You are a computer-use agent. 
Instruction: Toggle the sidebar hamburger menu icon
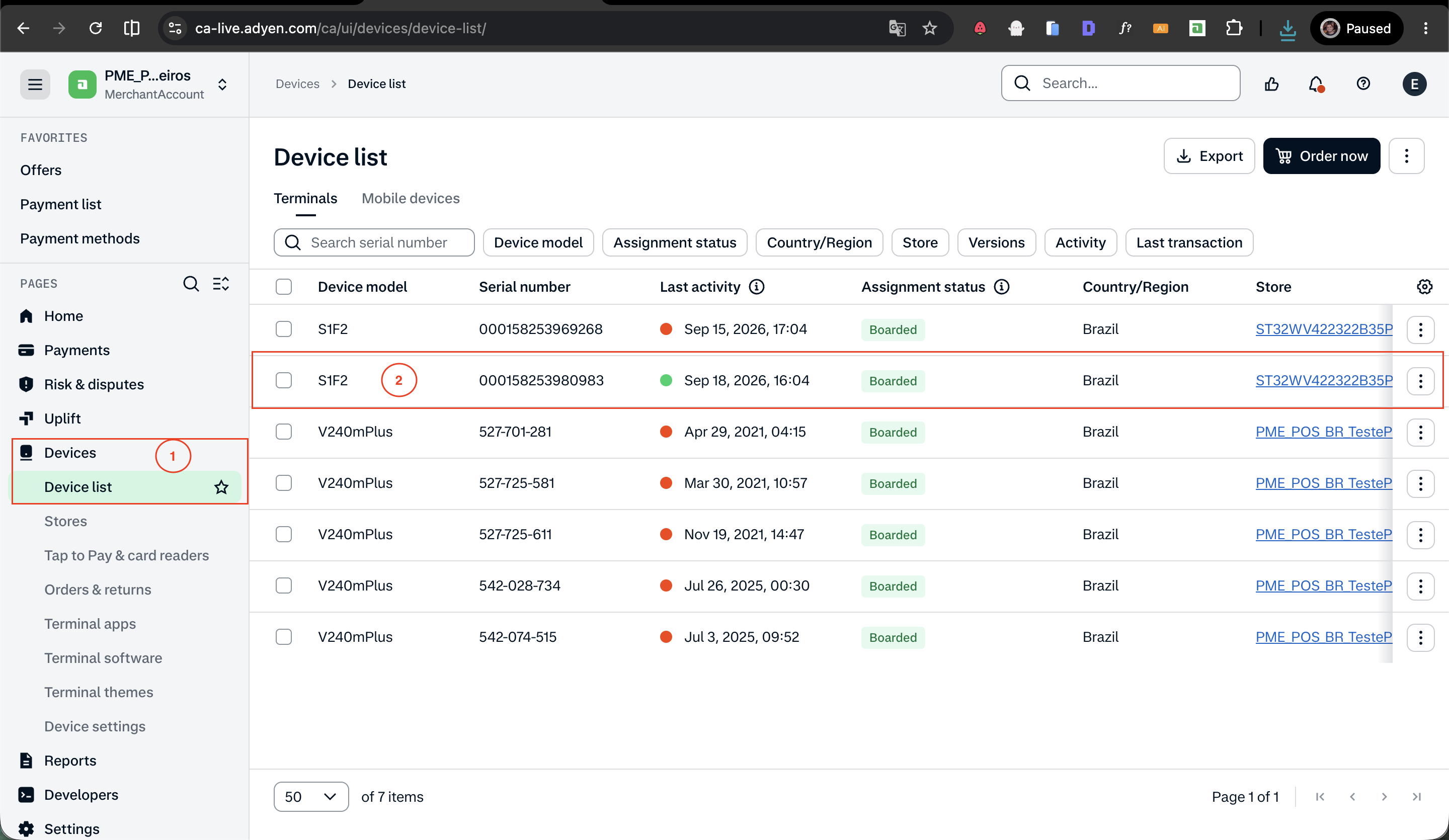click(35, 85)
